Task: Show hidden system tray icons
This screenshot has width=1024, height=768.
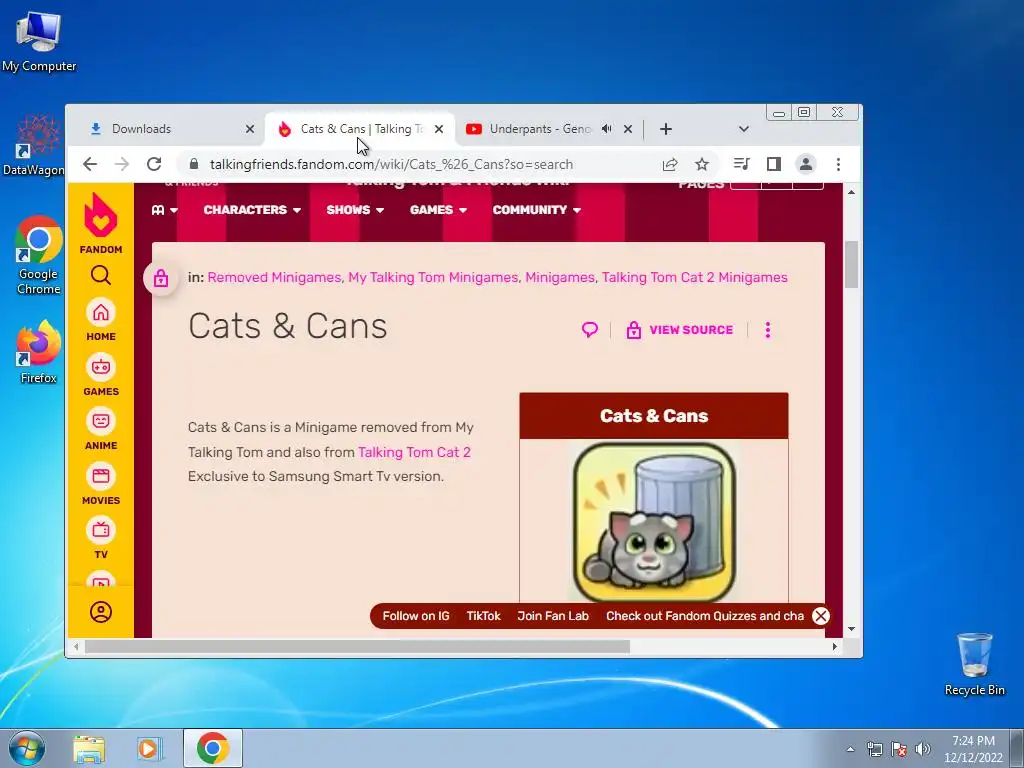Action: click(x=850, y=749)
